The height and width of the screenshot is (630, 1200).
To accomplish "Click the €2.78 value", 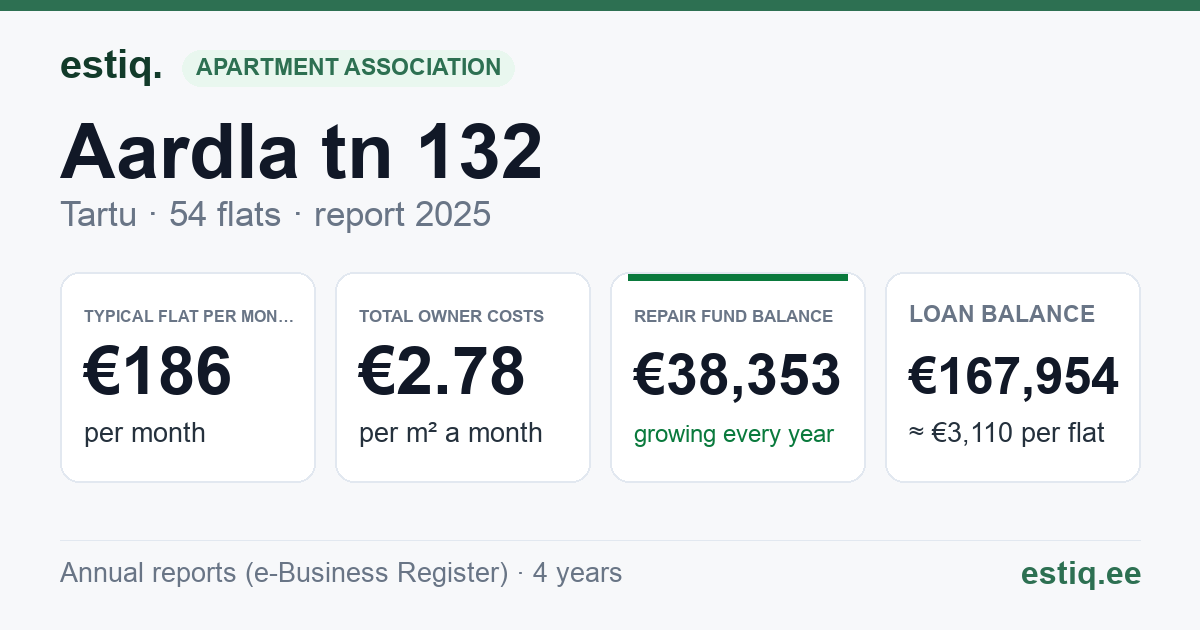I will pos(442,371).
